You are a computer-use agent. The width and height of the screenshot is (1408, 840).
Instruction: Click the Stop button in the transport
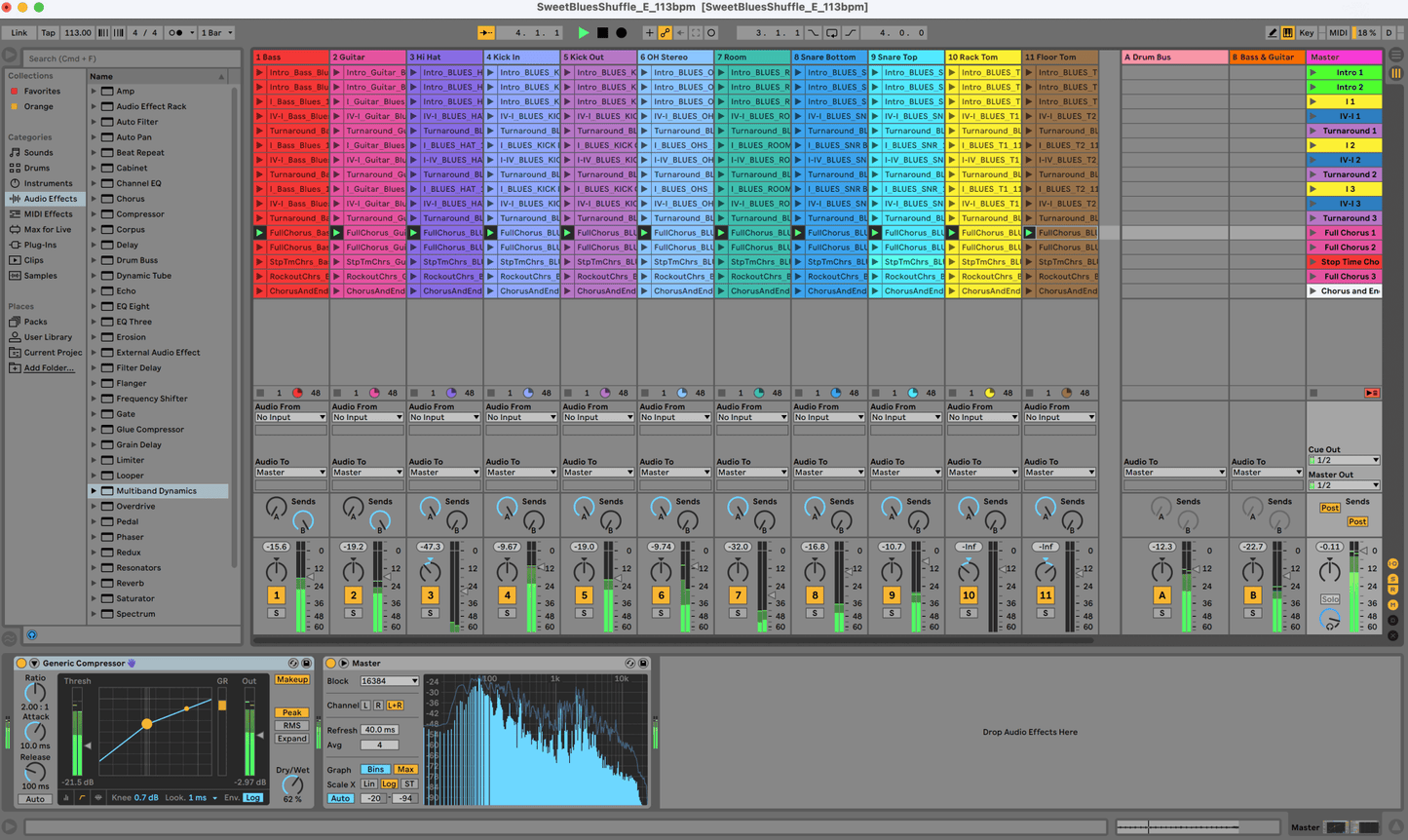point(602,33)
